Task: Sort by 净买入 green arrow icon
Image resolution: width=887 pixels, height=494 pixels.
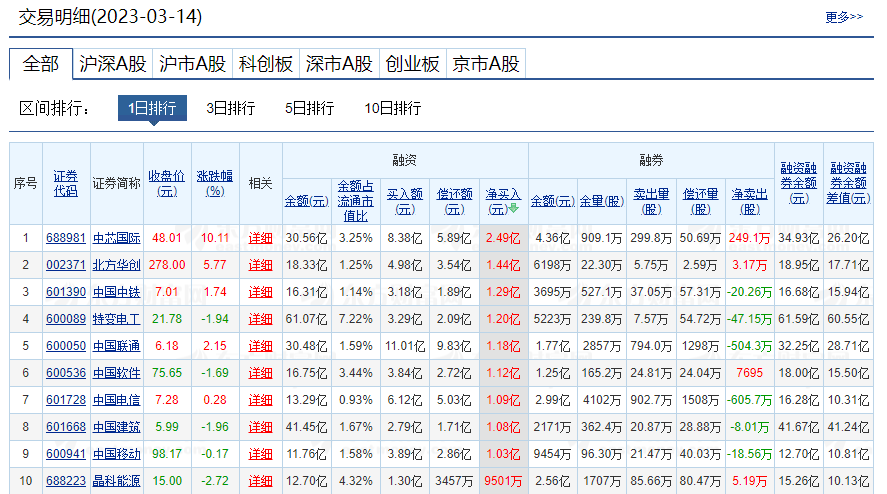Action: click(x=515, y=209)
